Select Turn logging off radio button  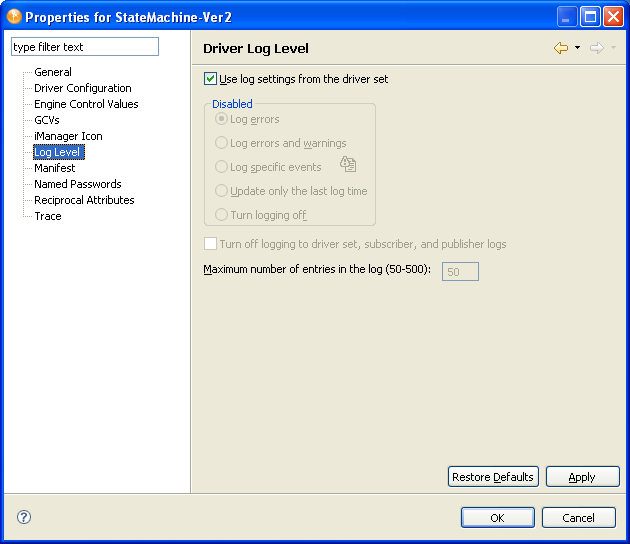pos(221,215)
